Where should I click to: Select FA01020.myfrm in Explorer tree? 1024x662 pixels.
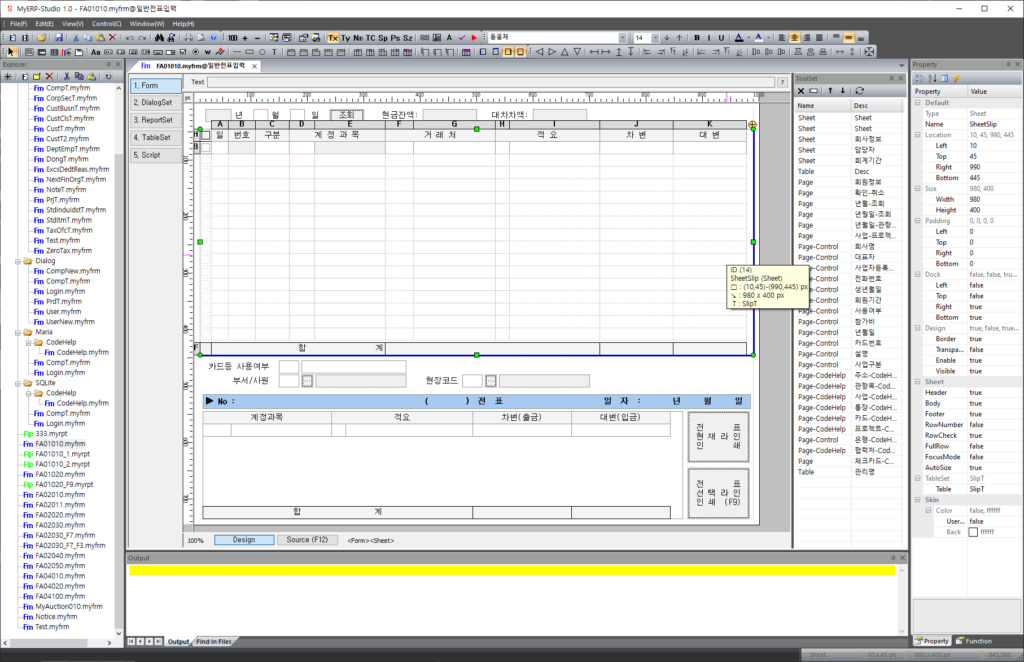click(60, 475)
